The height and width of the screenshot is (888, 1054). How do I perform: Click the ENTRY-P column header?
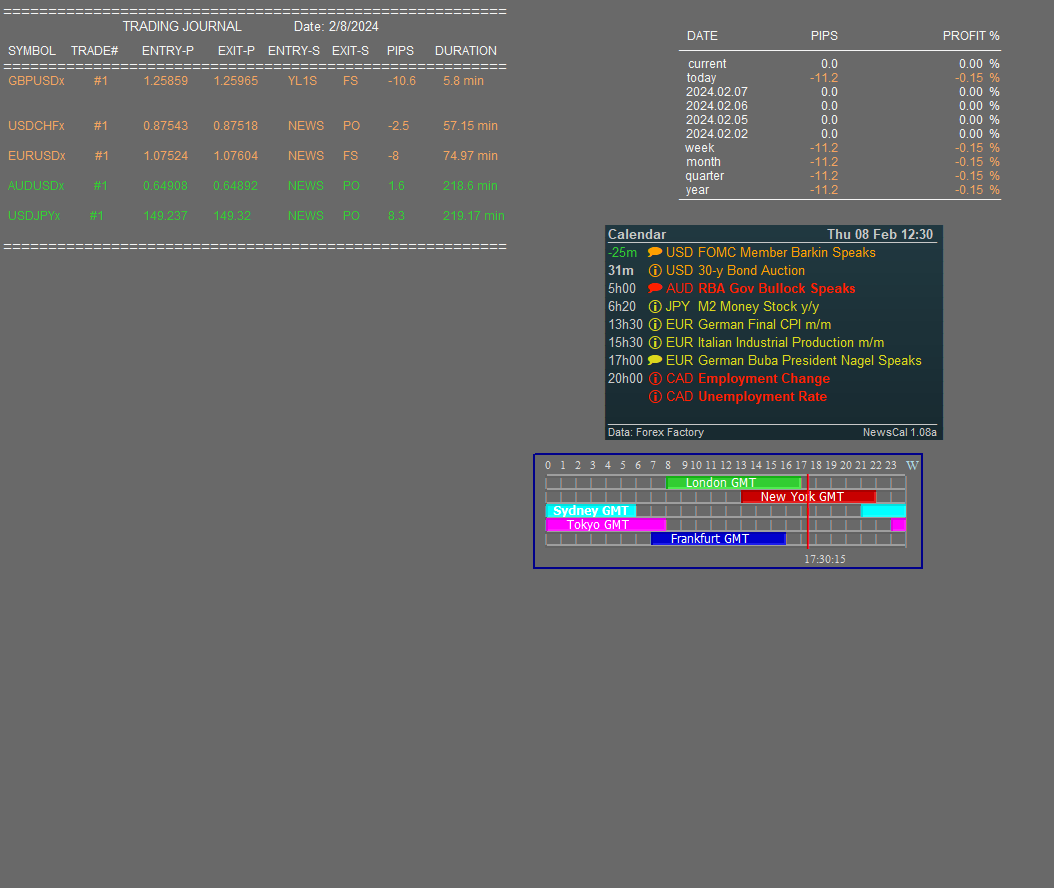pyautogui.click(x=168, y=51)
